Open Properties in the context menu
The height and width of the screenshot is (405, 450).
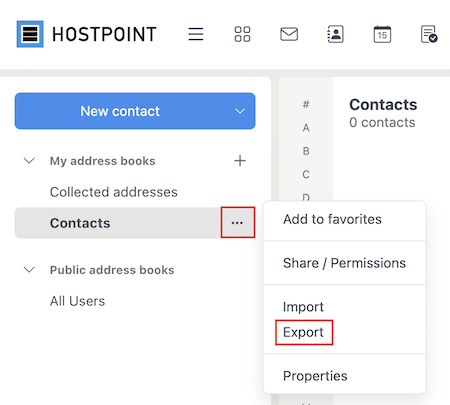tap(315, 376)
